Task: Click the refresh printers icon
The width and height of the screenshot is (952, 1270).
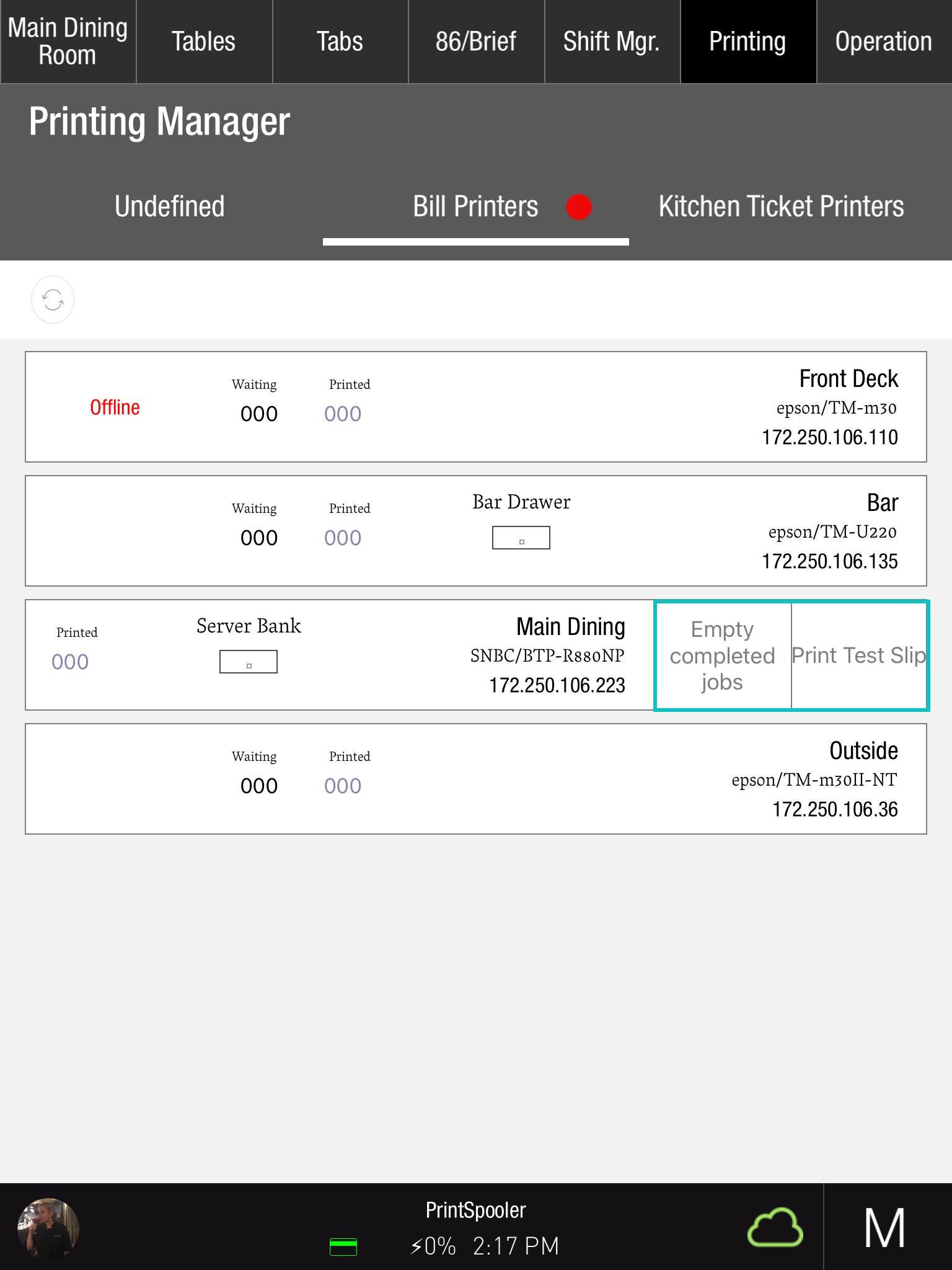Action: (x=53, y=300)
